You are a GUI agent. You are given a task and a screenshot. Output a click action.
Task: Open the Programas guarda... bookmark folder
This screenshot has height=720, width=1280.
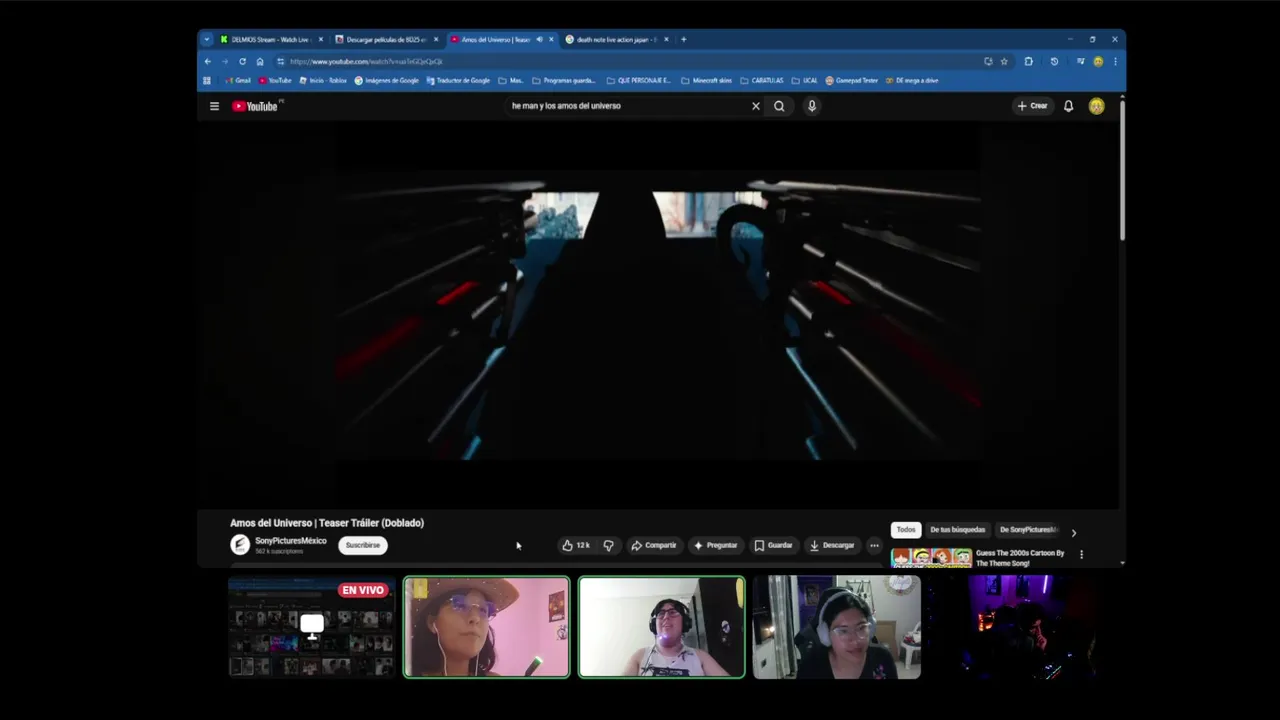point(563,80)
